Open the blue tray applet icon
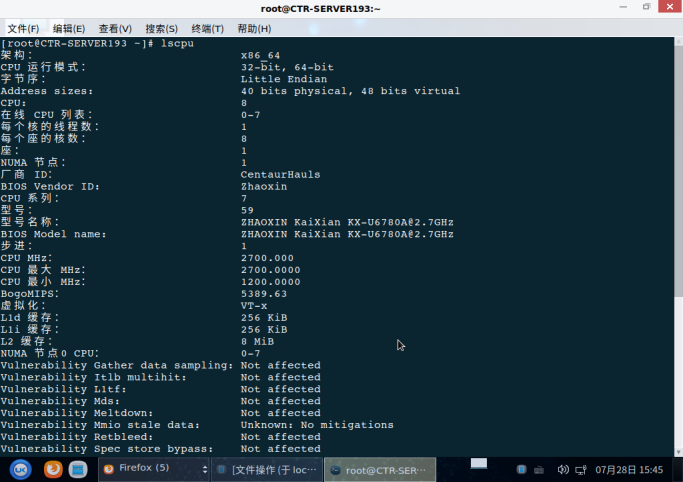Screen dimensions: 683x482 (521, 469)
